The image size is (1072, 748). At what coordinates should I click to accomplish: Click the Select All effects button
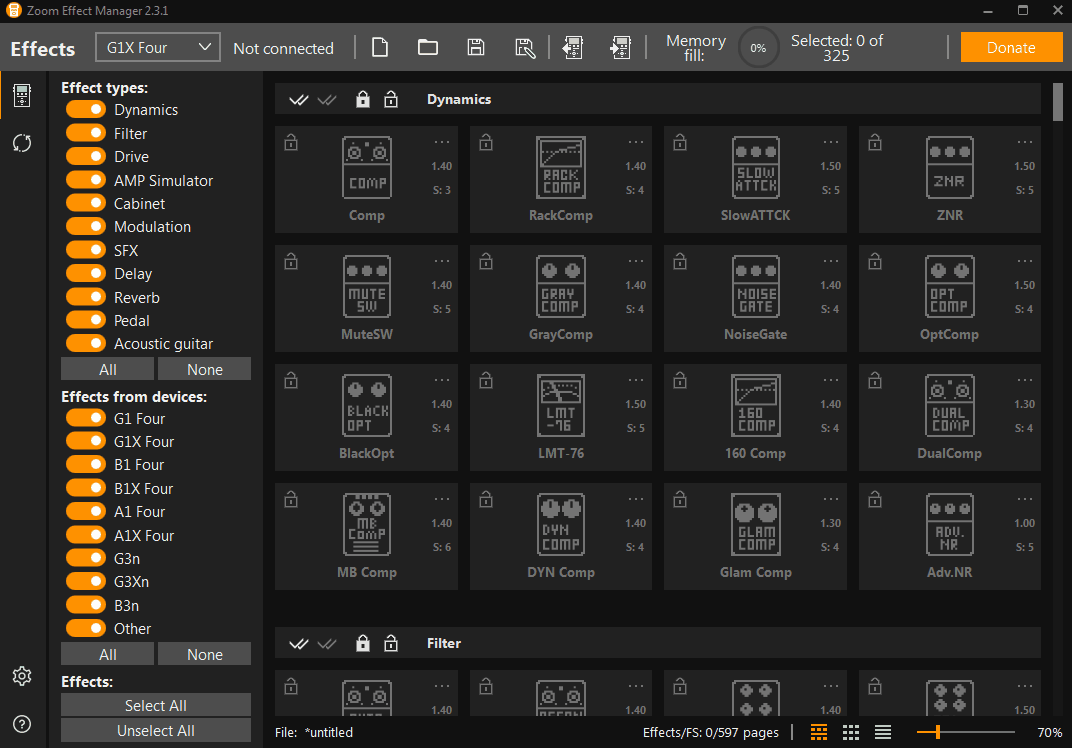point(156,705)
